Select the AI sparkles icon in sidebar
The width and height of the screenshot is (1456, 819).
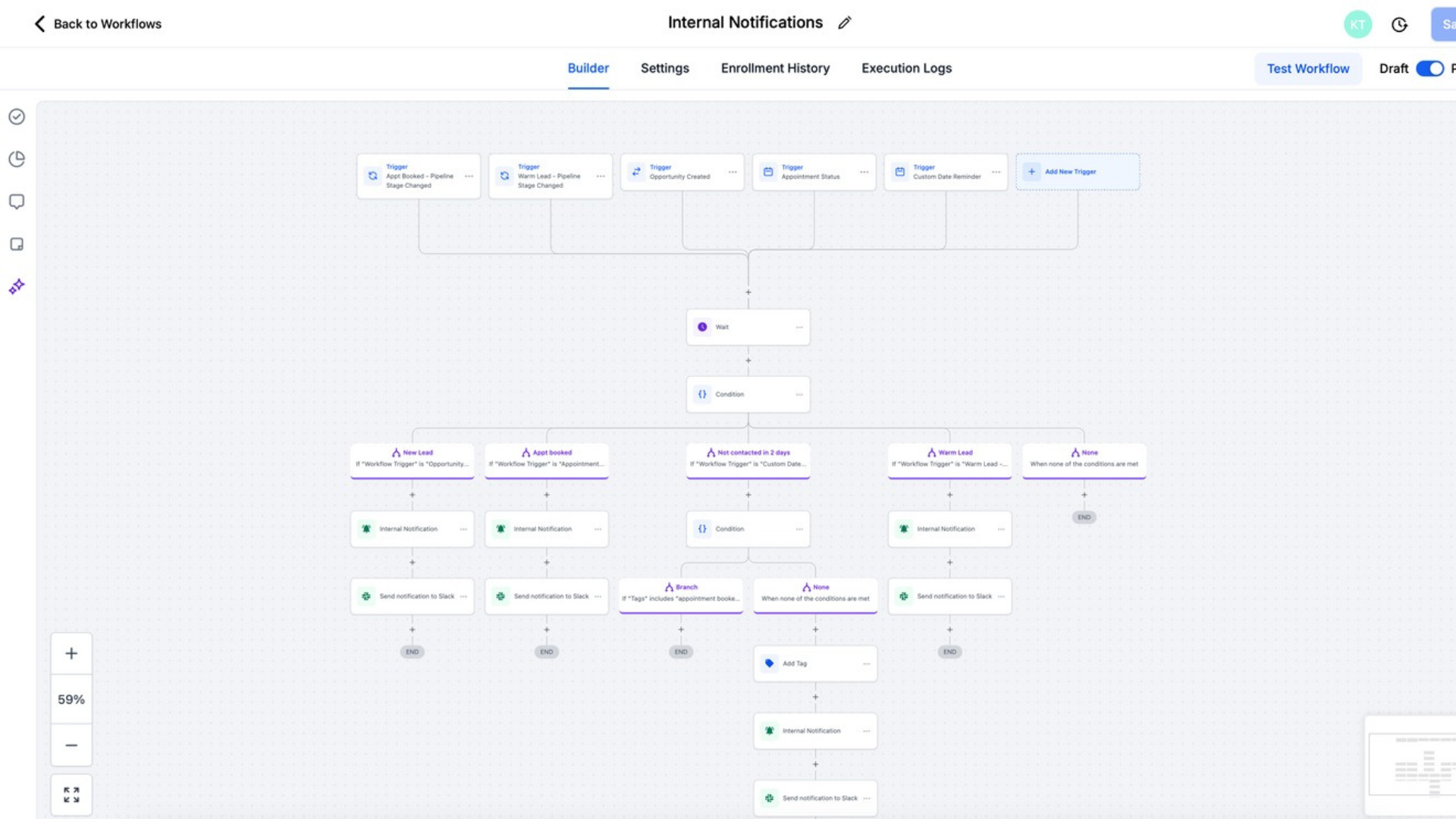[17, 287]
